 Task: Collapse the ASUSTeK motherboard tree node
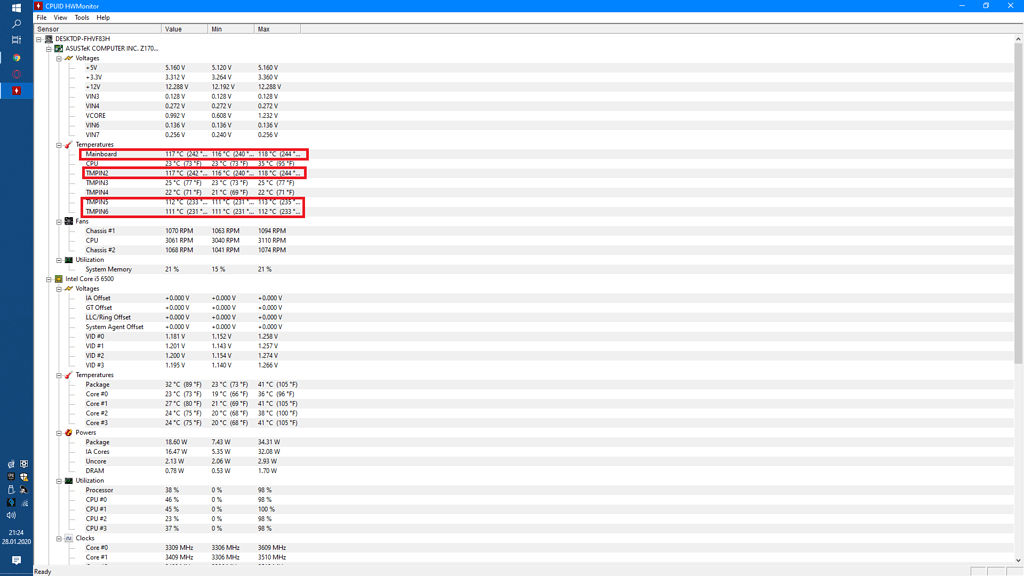click(49, 48)
